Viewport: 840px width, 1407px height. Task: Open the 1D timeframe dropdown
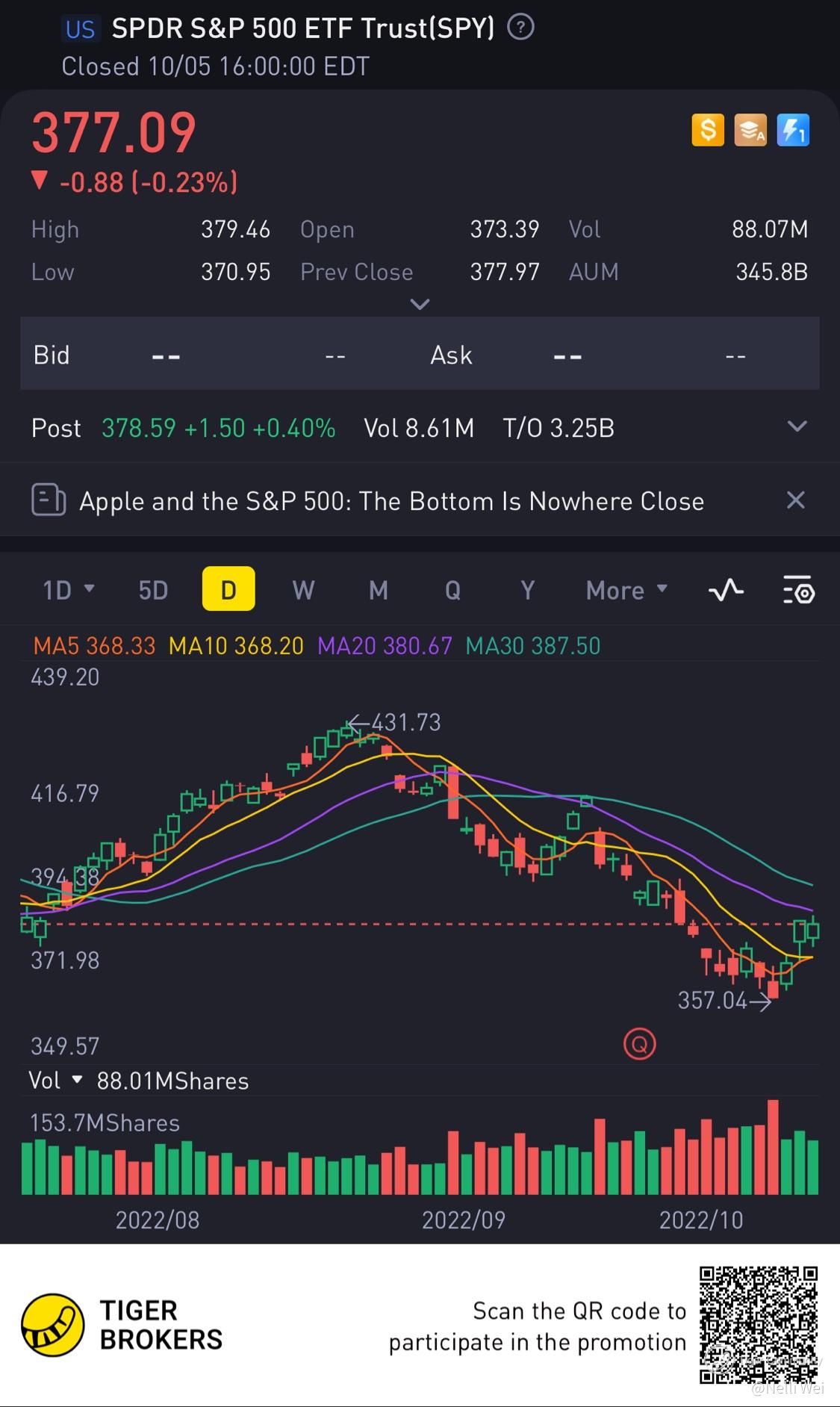click(68, 590)
